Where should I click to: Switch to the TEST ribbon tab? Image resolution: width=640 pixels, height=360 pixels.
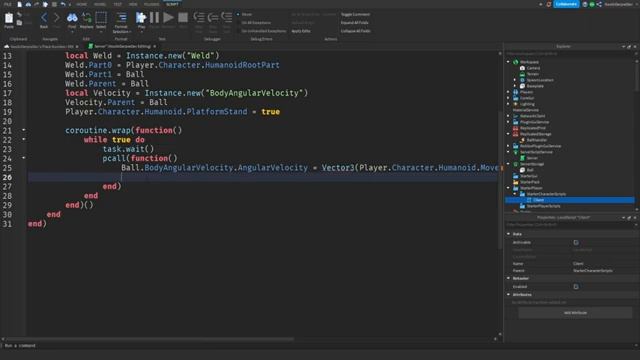pyautogui.click(x=118, y=4)
